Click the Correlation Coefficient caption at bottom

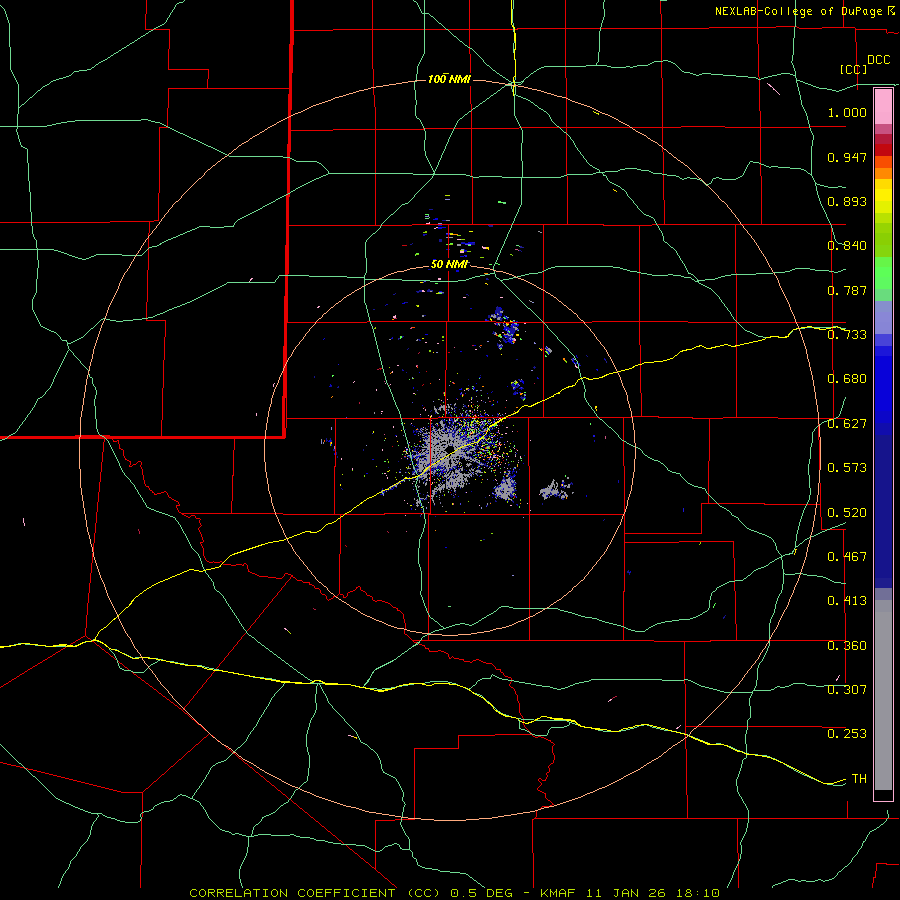(x=455, y=893)
